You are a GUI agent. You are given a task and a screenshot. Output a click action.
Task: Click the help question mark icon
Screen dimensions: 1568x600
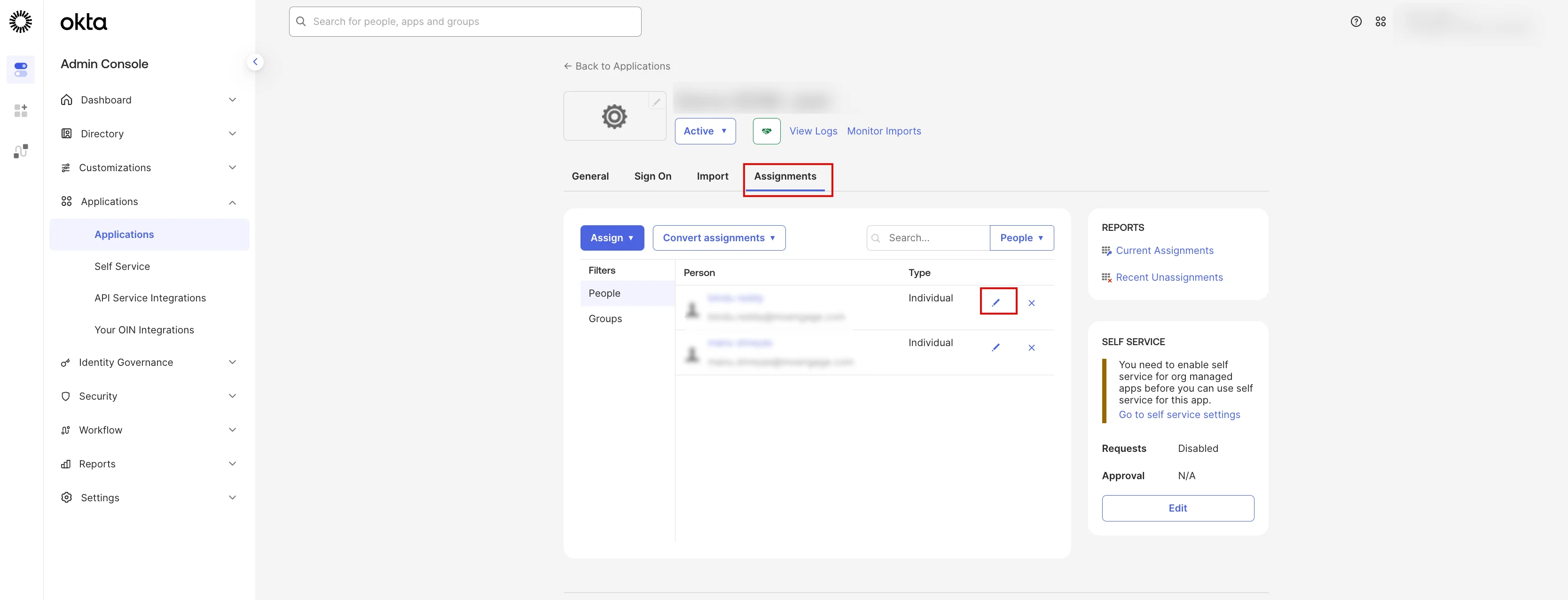(1356, 21)
